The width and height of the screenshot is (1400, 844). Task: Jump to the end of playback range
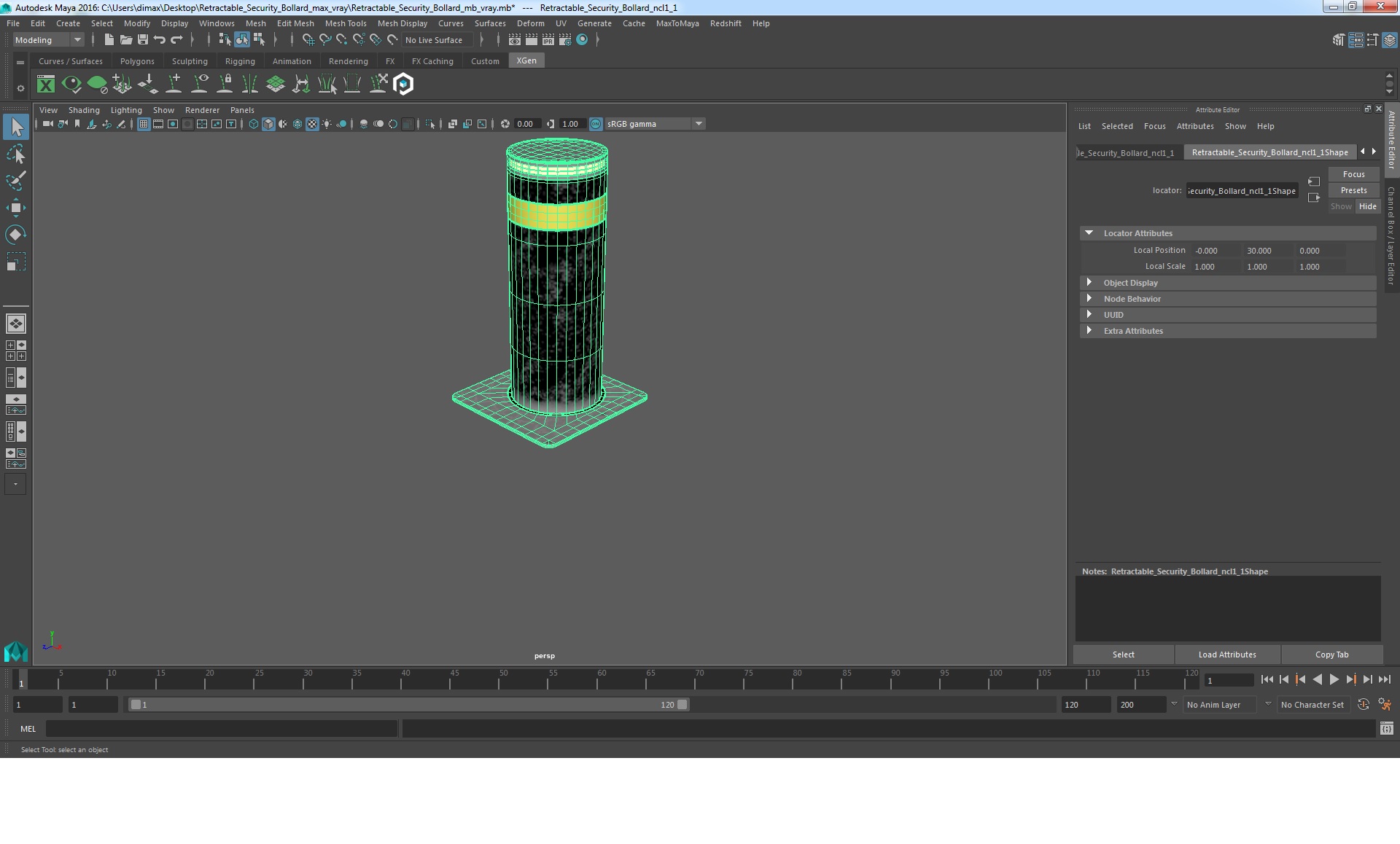1384,679
